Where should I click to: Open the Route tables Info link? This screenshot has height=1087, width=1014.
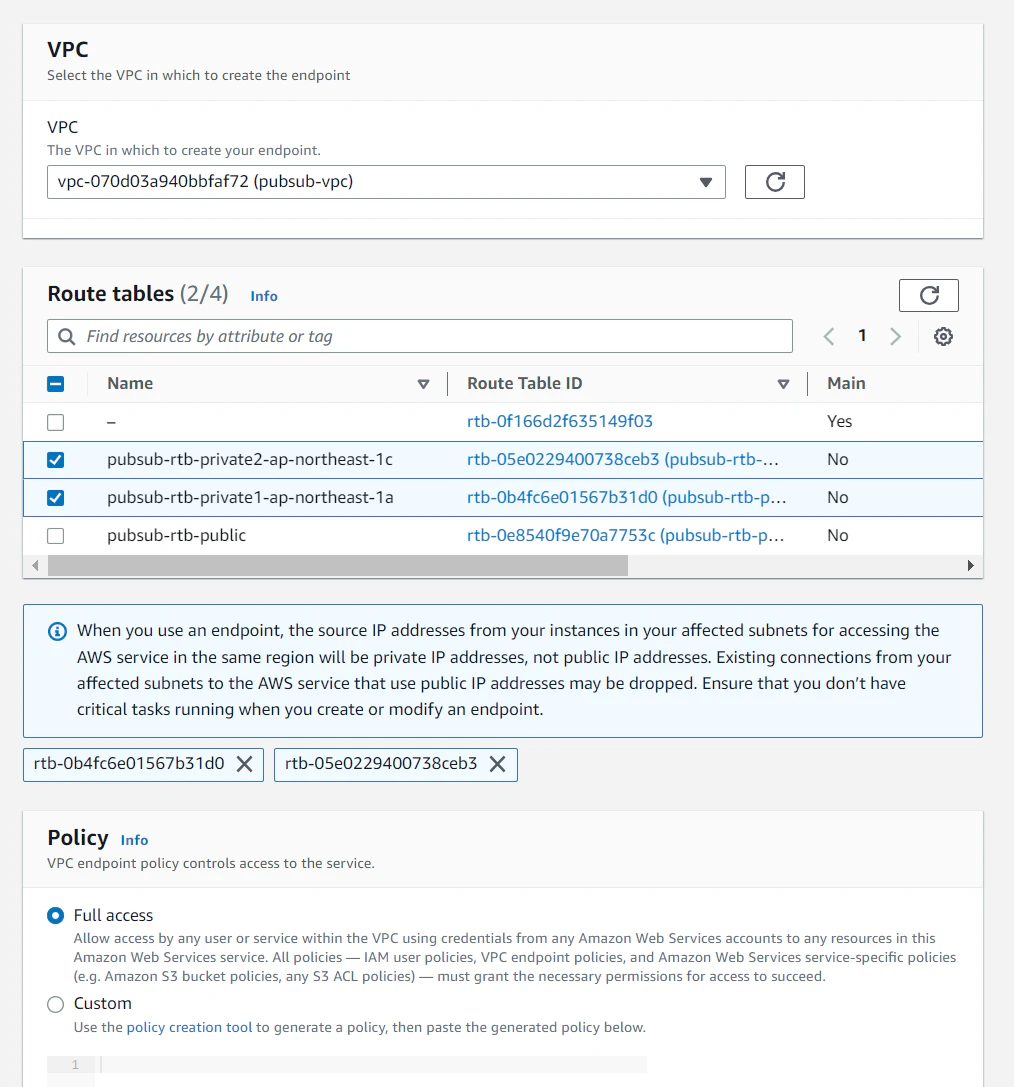[264, 296]
